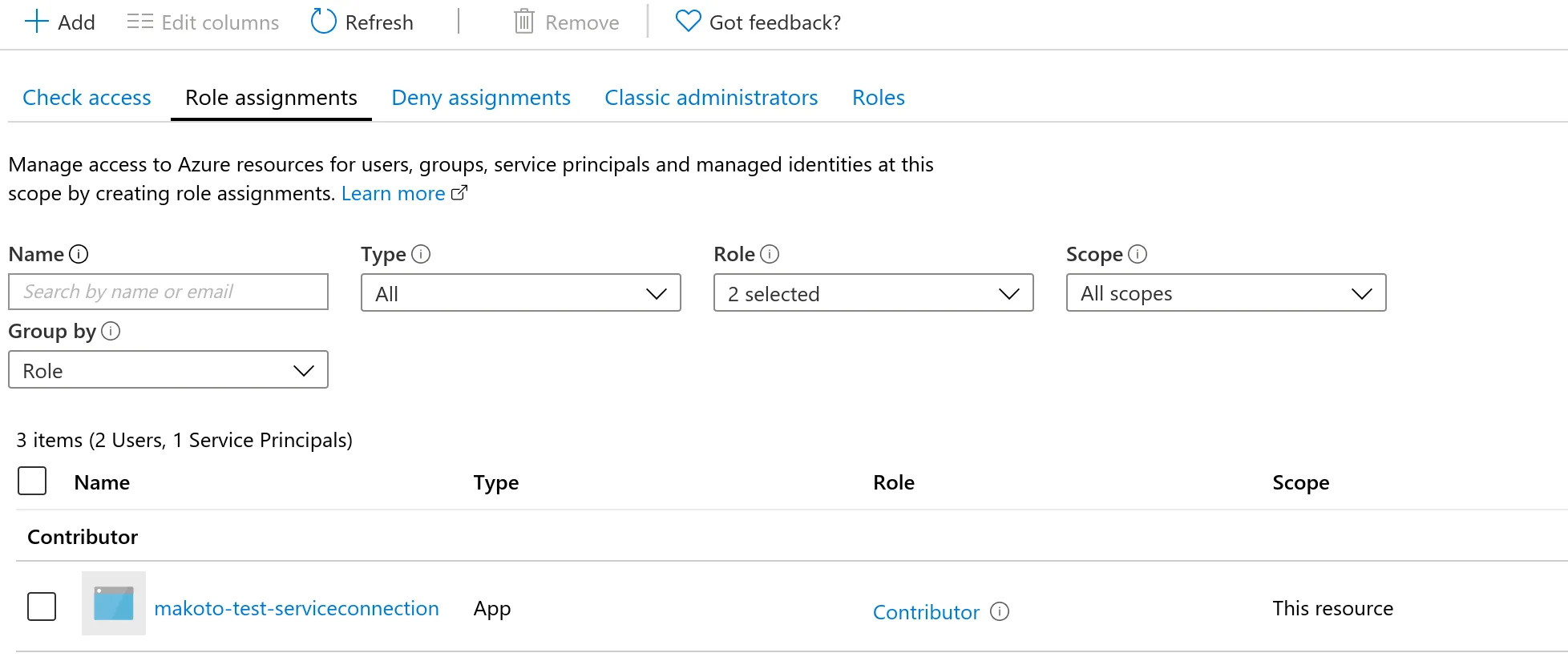Go to the Classic administrators tab
The image size is (1568, 665).
click(x=711, y=98)
